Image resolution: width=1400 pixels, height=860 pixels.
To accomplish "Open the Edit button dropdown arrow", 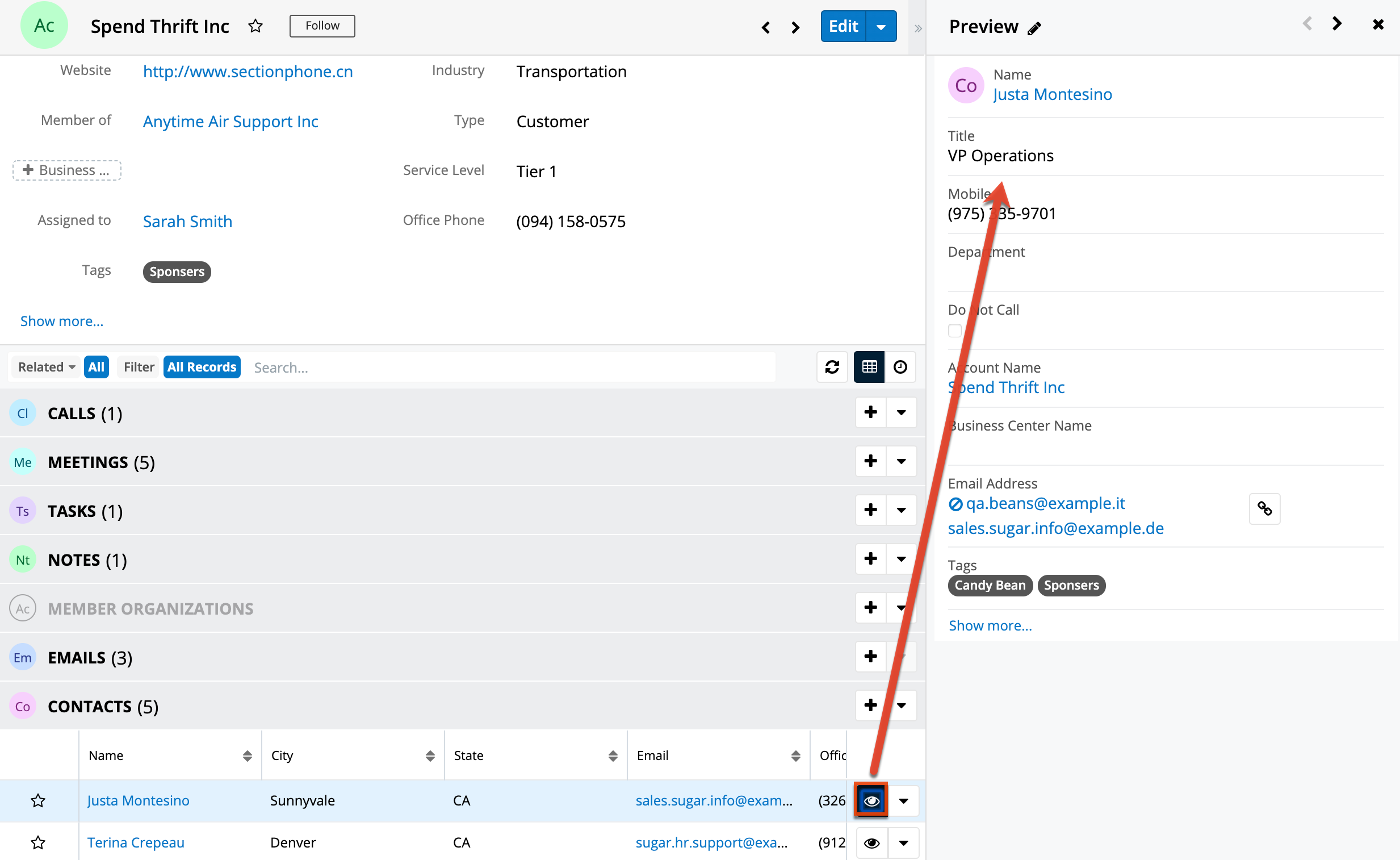I will pyautogui.click(x=881, y=26).
